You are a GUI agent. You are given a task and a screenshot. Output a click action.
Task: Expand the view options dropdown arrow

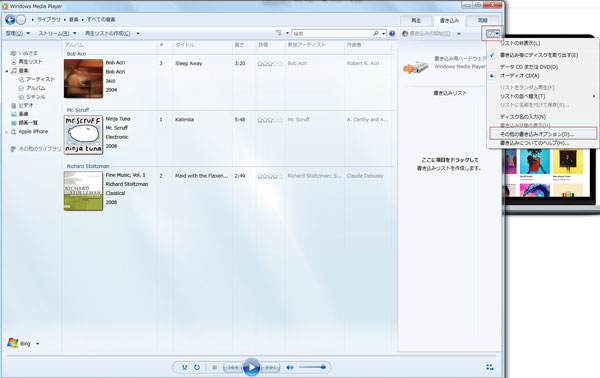pos(288,33)
